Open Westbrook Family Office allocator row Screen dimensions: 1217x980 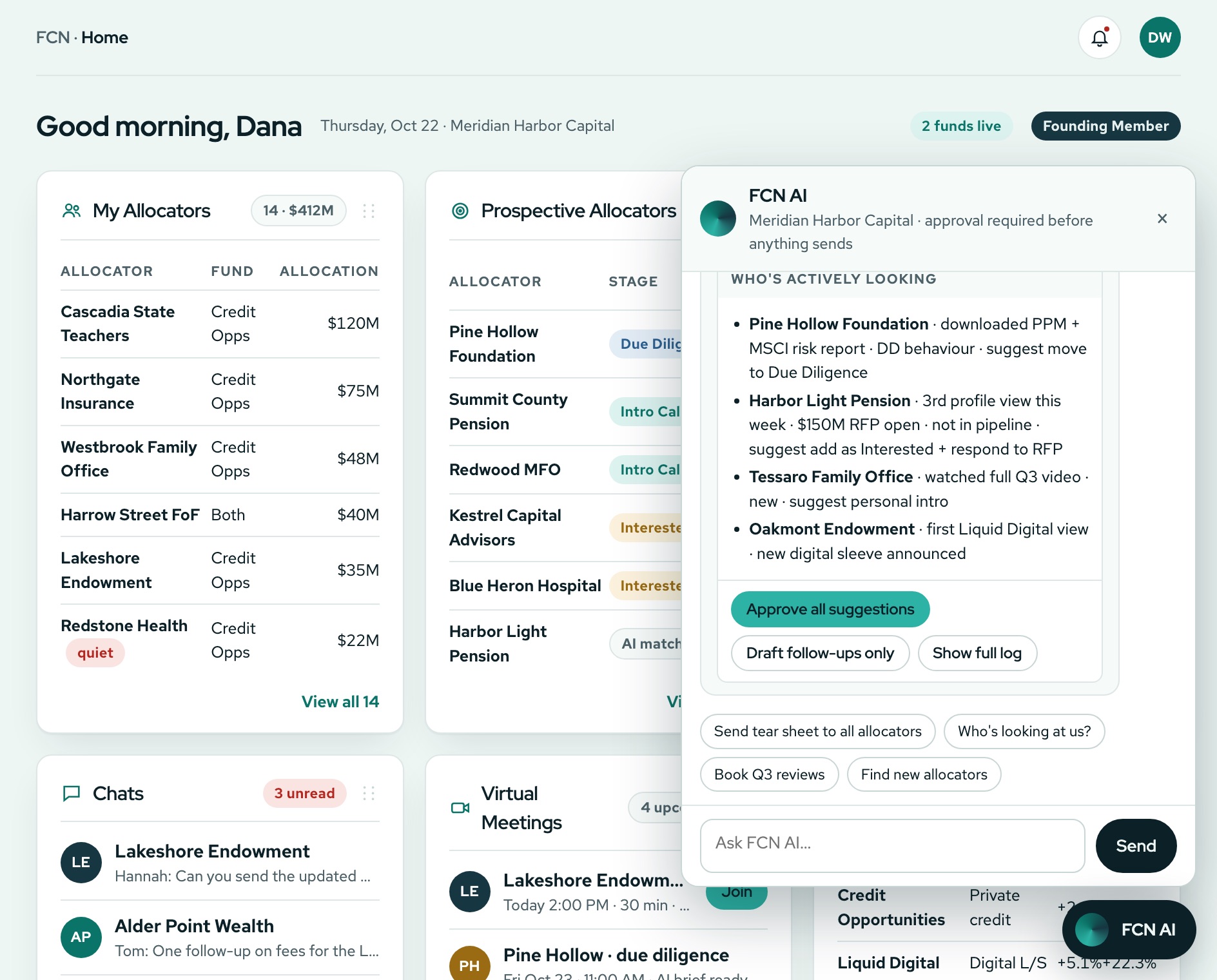pos(220,459)
